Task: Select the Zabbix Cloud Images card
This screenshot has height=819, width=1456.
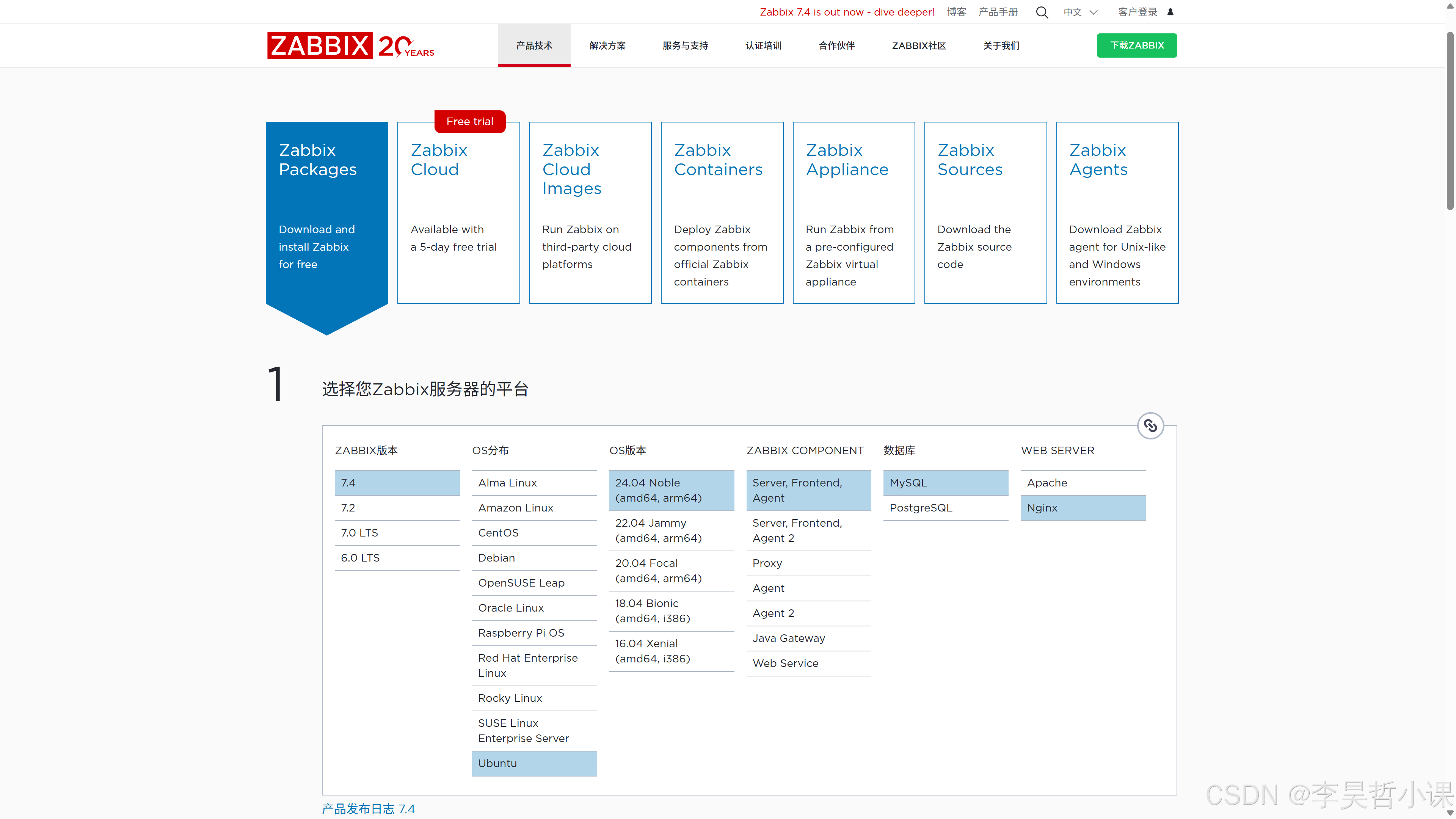Action: click(x=590, y=212)
